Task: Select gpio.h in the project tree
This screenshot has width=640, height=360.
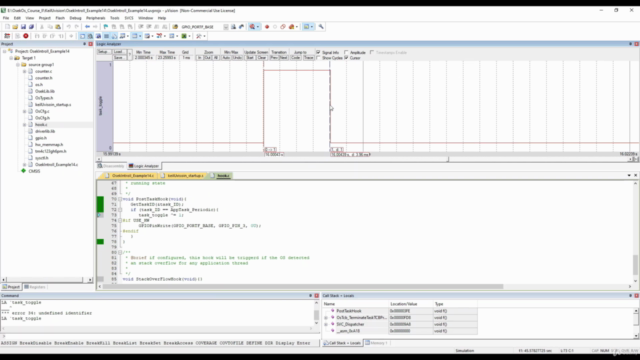Action: click(41, 138)
